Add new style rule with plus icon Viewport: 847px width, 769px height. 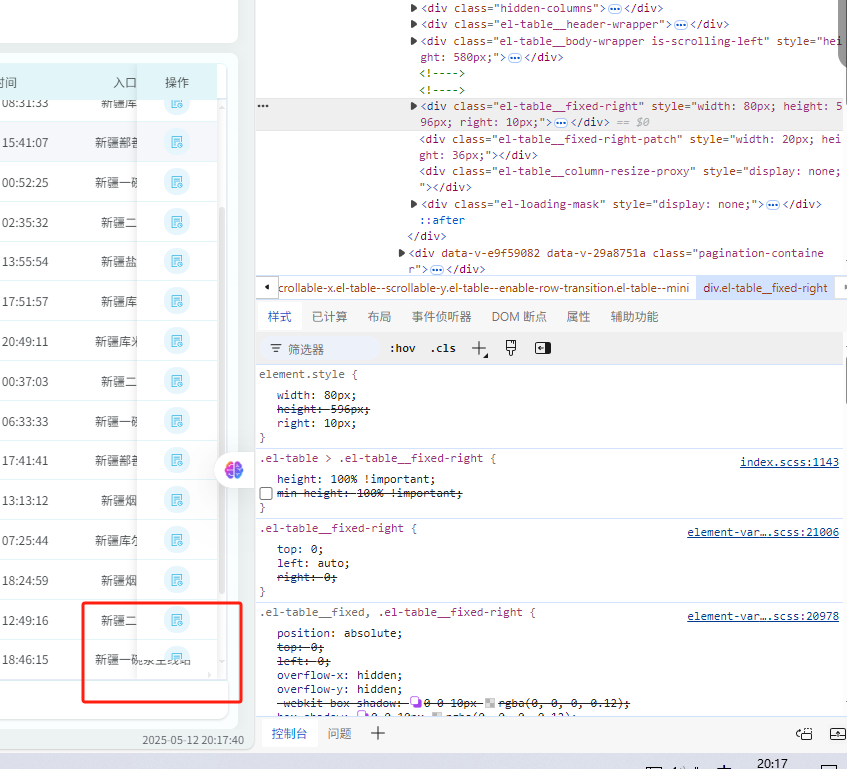click(x=479, y=349)
